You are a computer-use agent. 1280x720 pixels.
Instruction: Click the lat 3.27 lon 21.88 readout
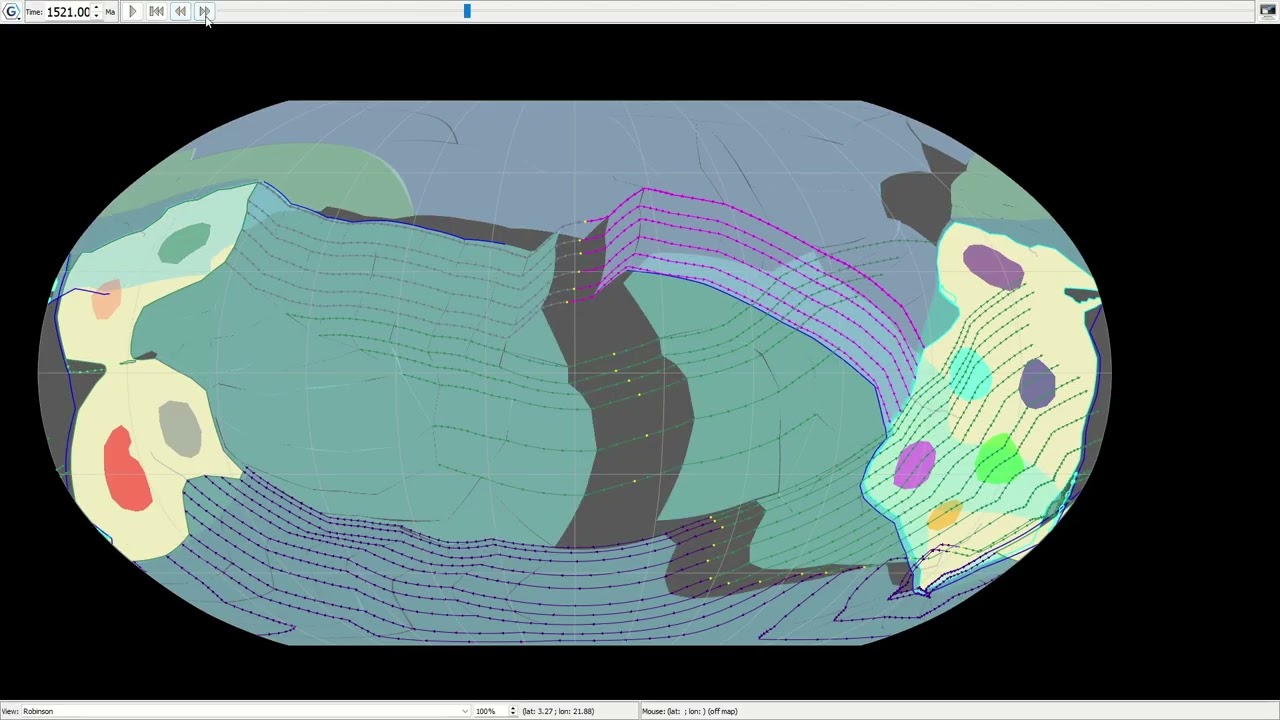pos(558,711)
